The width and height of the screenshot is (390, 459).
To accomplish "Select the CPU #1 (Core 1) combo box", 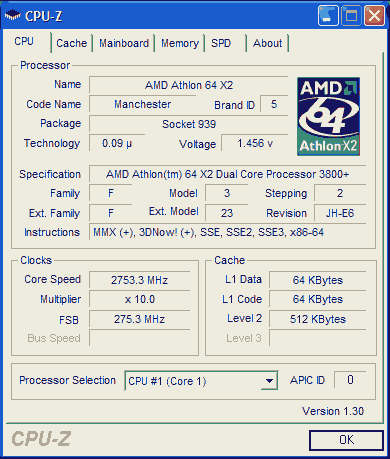I will coord(201,381).
